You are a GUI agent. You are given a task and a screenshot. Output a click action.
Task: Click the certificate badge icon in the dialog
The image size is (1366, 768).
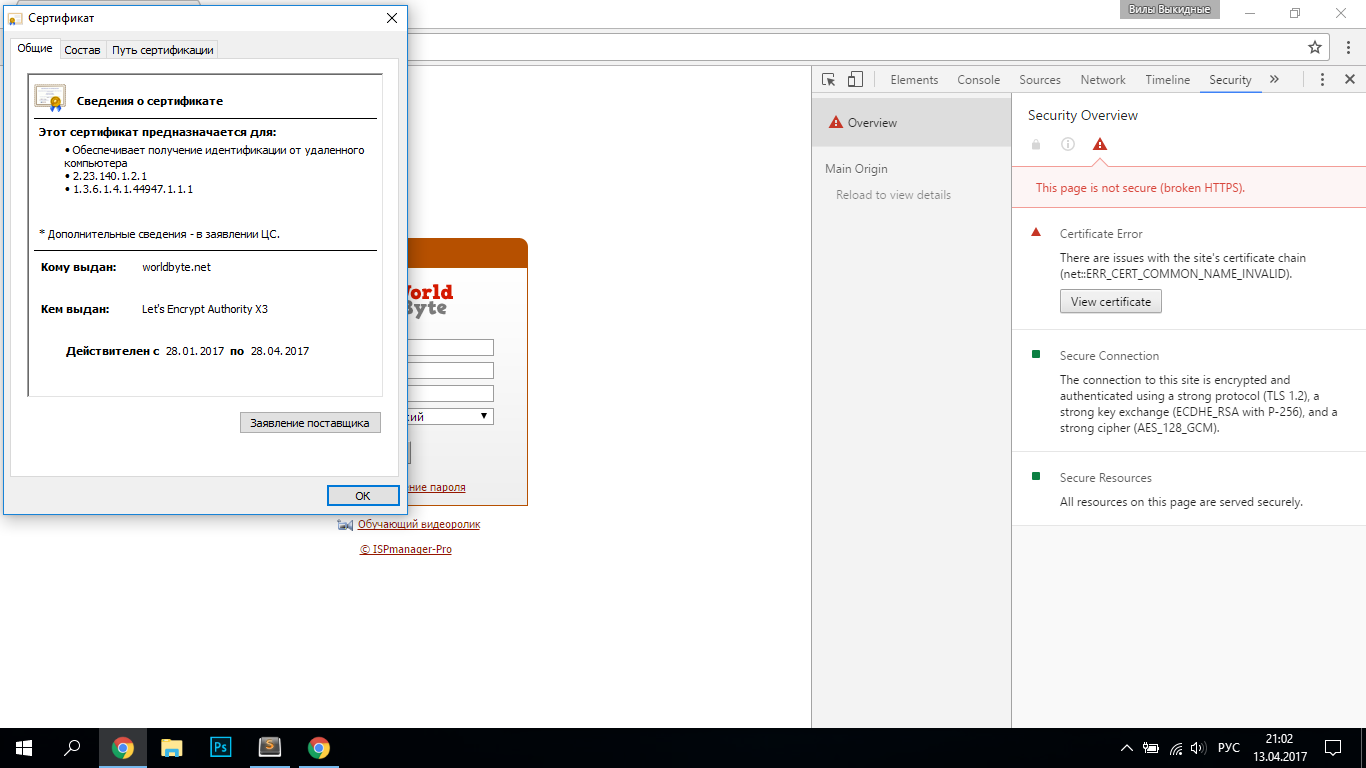tap(50, 97)
